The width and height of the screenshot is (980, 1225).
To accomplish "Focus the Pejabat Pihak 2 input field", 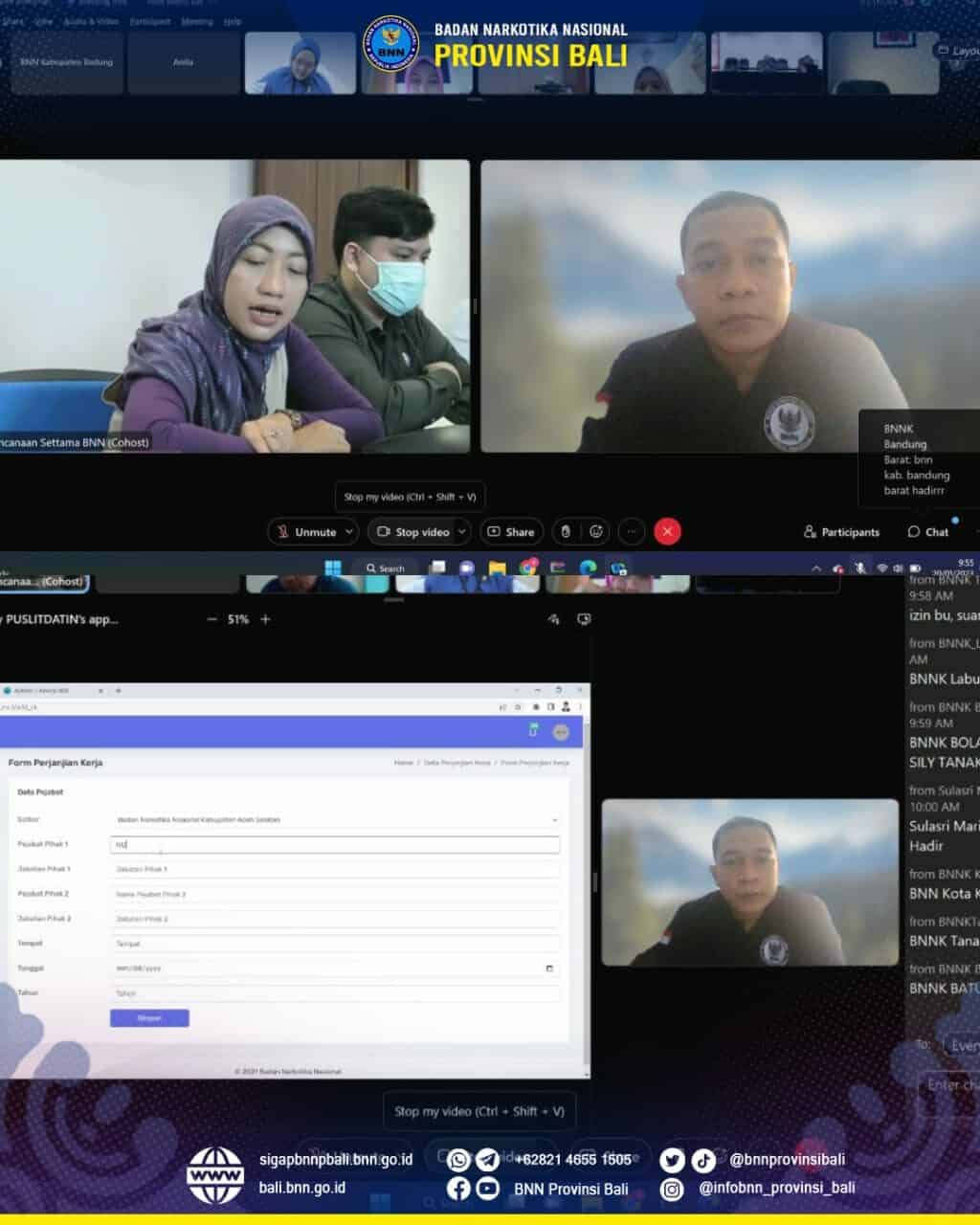I will click(335, 894).
